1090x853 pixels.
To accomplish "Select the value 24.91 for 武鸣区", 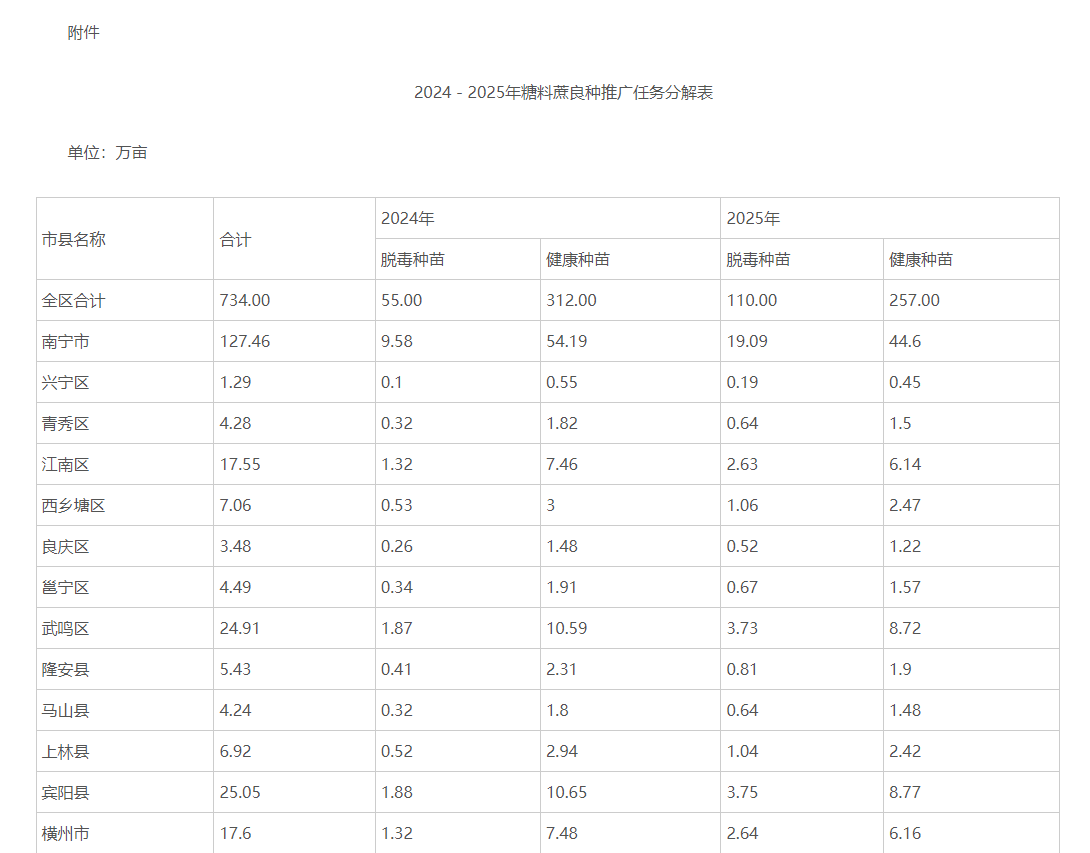I will pyautogui.click(x=238, y=628).
